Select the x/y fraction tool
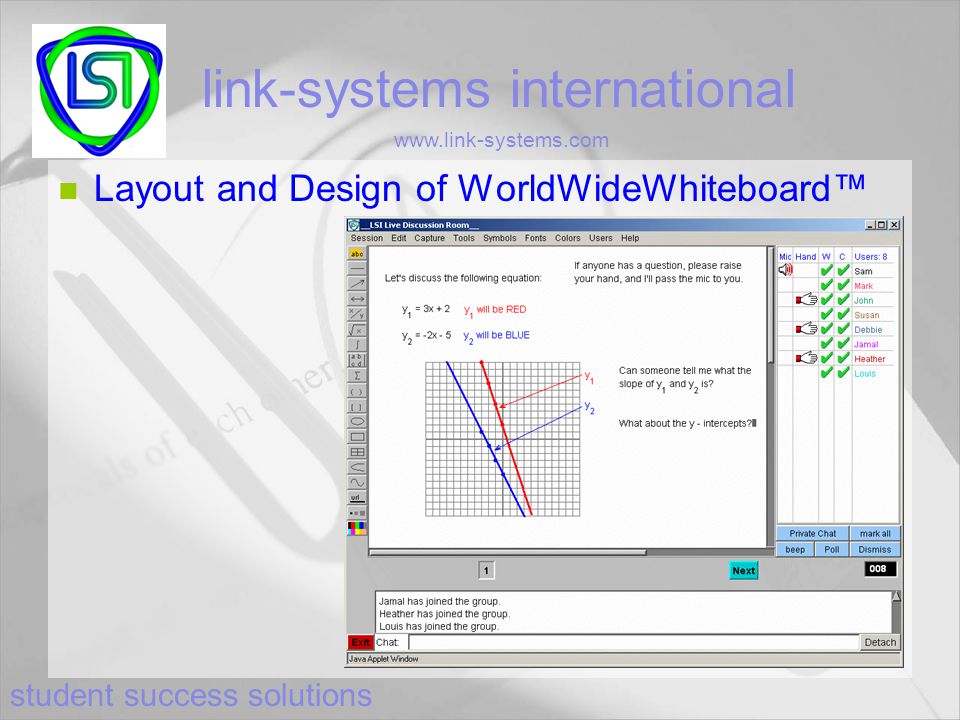960x720 pixels. pyautogui.click(x=357, y=315)
